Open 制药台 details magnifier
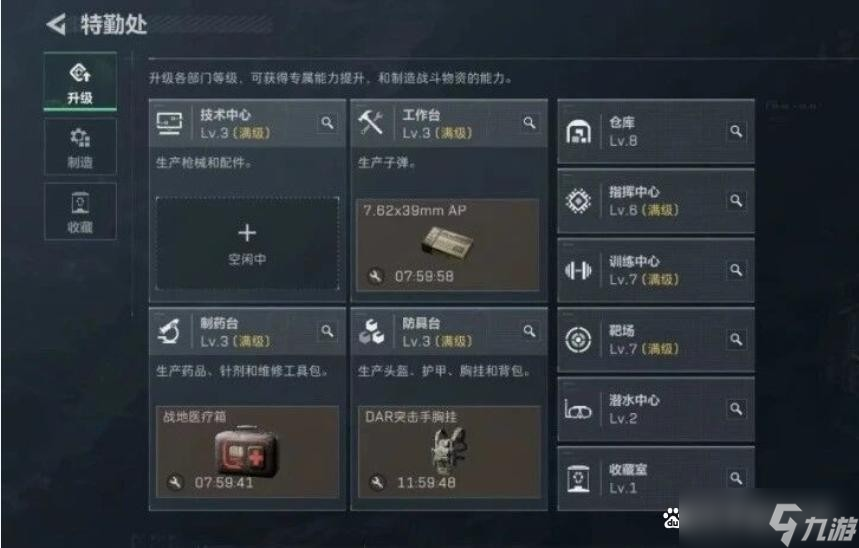Image resolution: width=859 pixels, height=548 pixels. (x=327, y=331)
